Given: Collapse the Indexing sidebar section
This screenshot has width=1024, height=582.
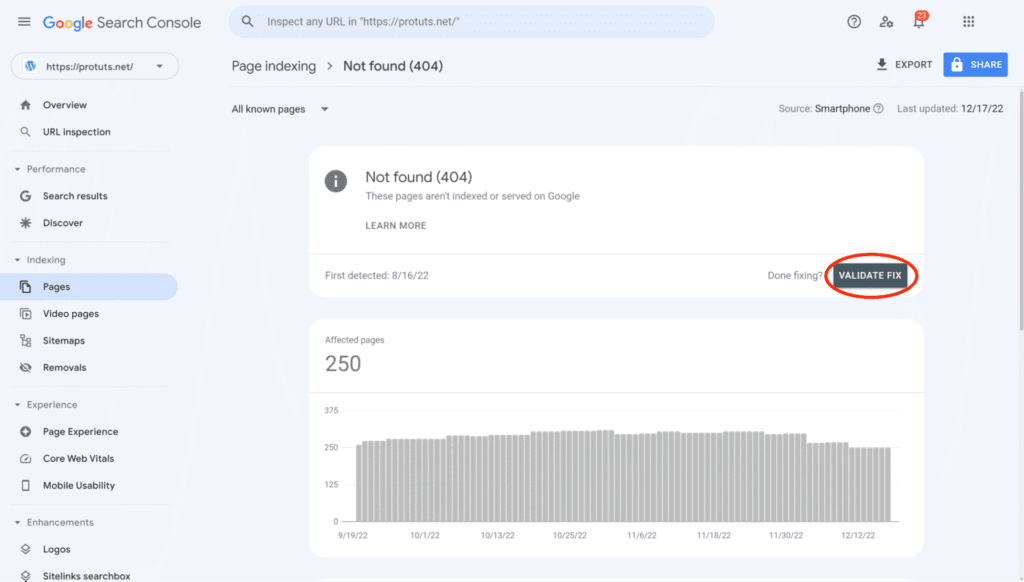Looking at the screenshot, I should 18,260.
